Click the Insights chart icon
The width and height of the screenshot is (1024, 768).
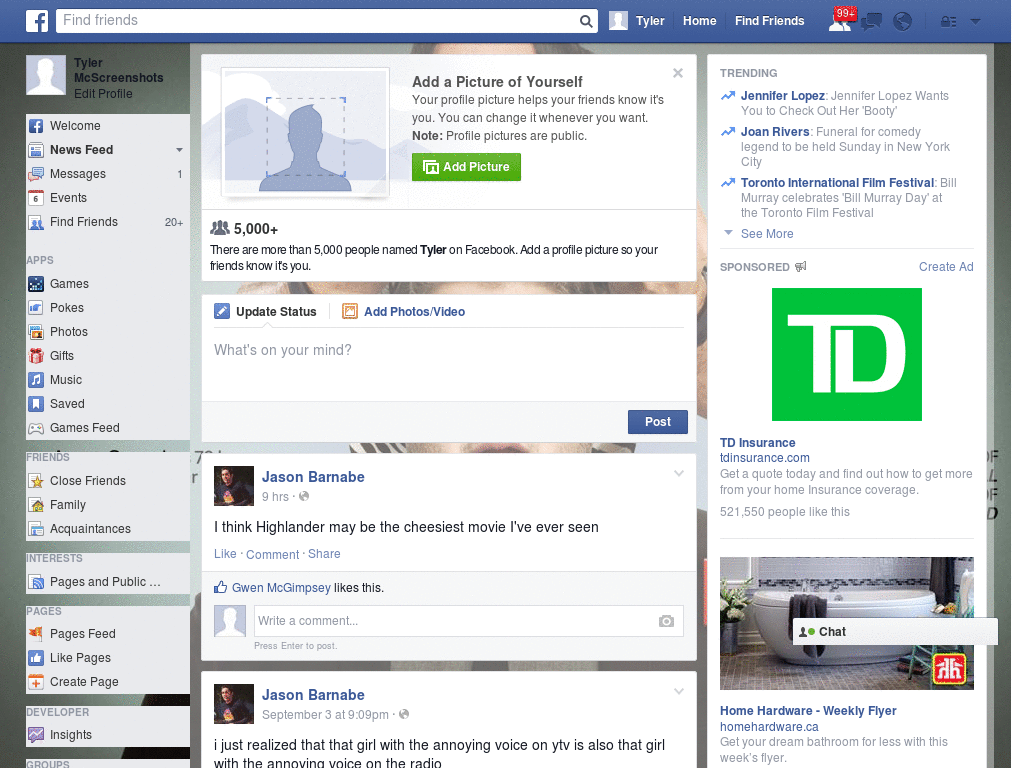[x=36, y=735]
